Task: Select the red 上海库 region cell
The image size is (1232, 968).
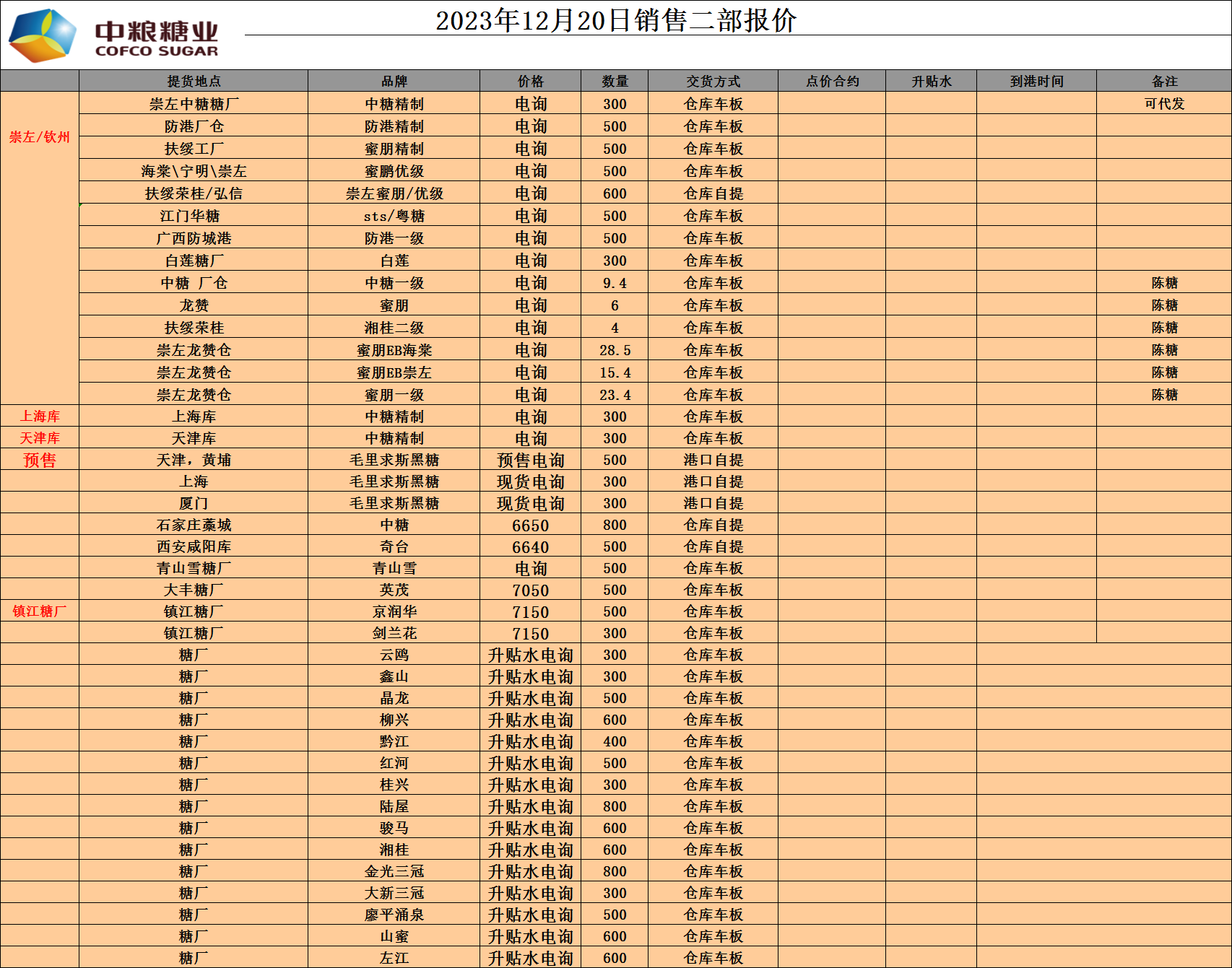Action: point(40,416)
